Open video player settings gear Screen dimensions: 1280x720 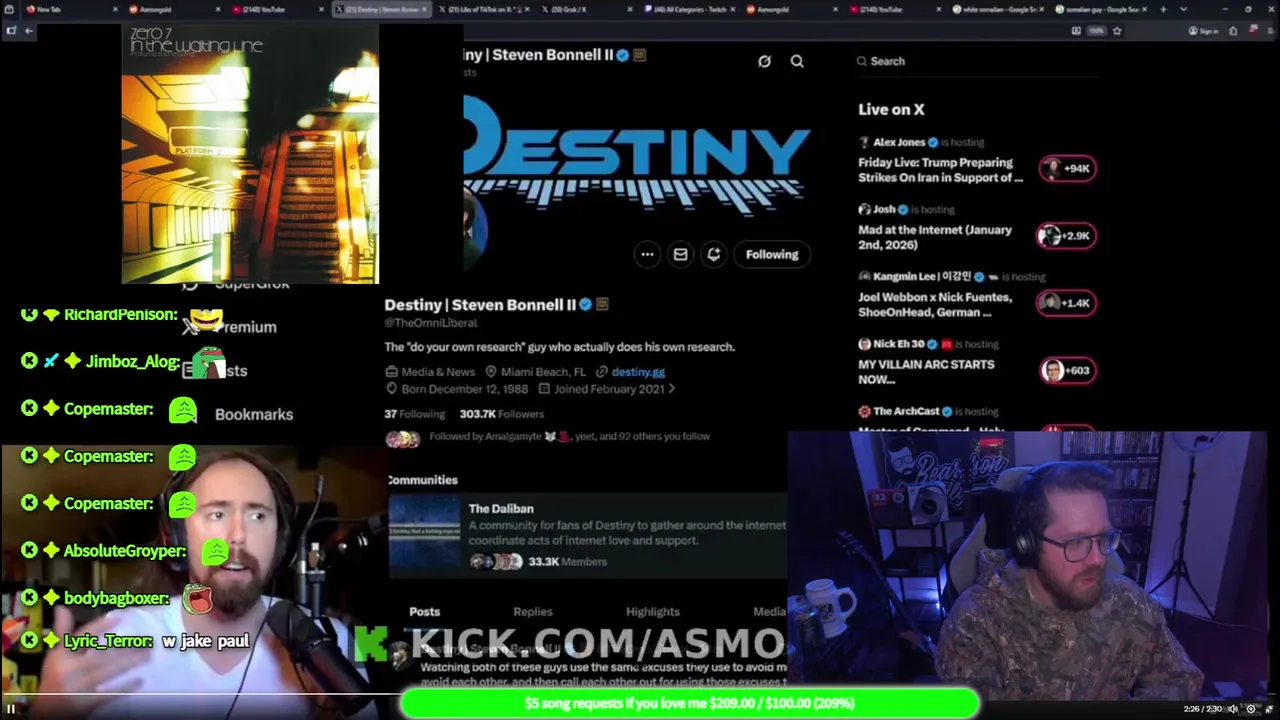1250,709
